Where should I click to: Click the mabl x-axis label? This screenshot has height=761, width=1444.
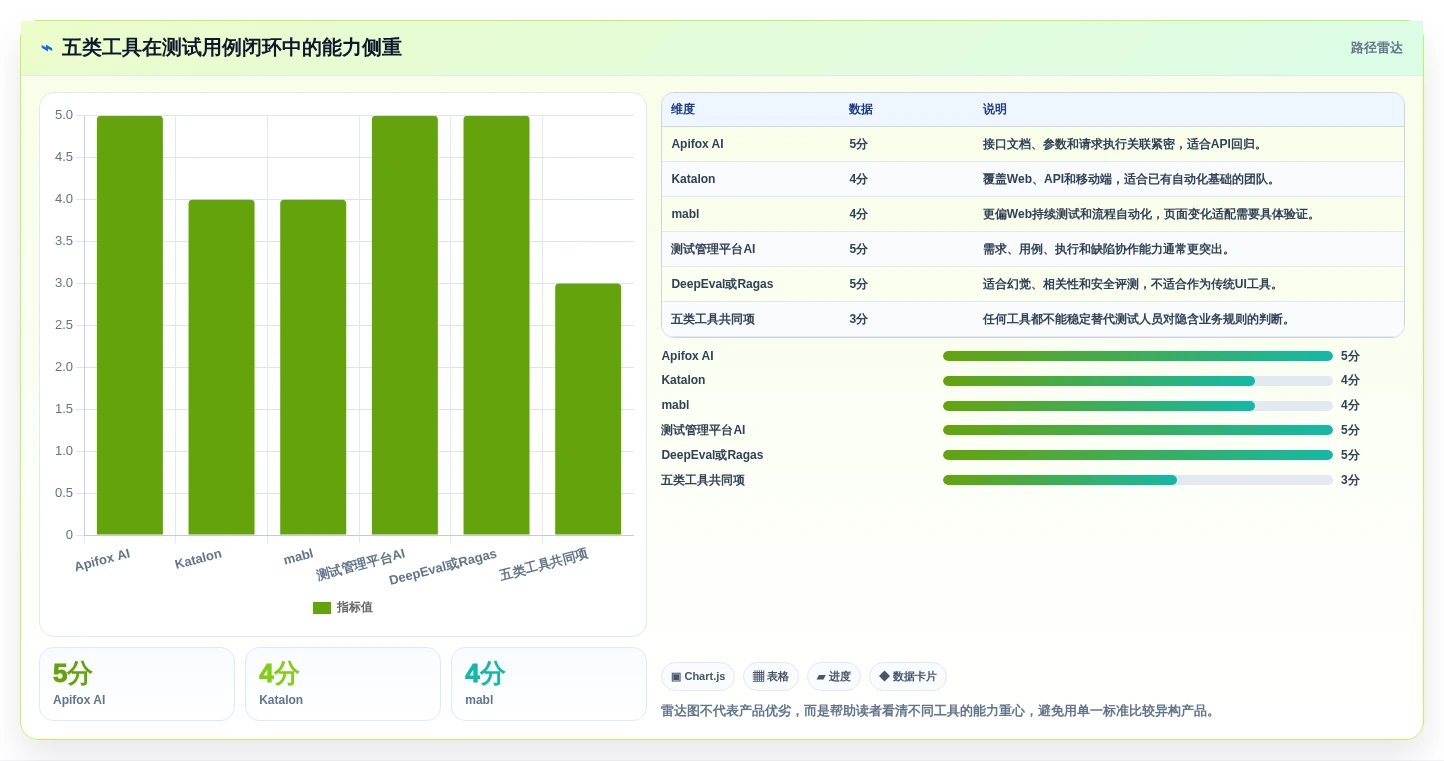click(x=298, y=556)
